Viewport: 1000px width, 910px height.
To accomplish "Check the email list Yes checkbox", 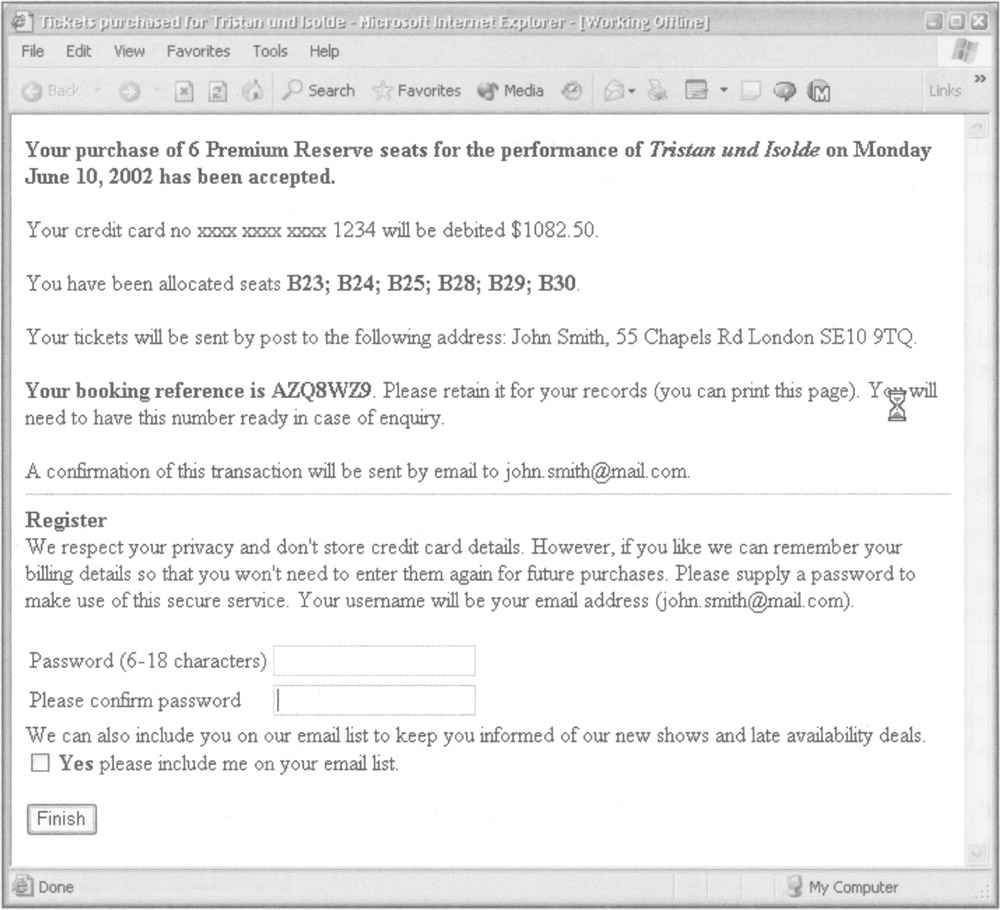I will (40, 764).
